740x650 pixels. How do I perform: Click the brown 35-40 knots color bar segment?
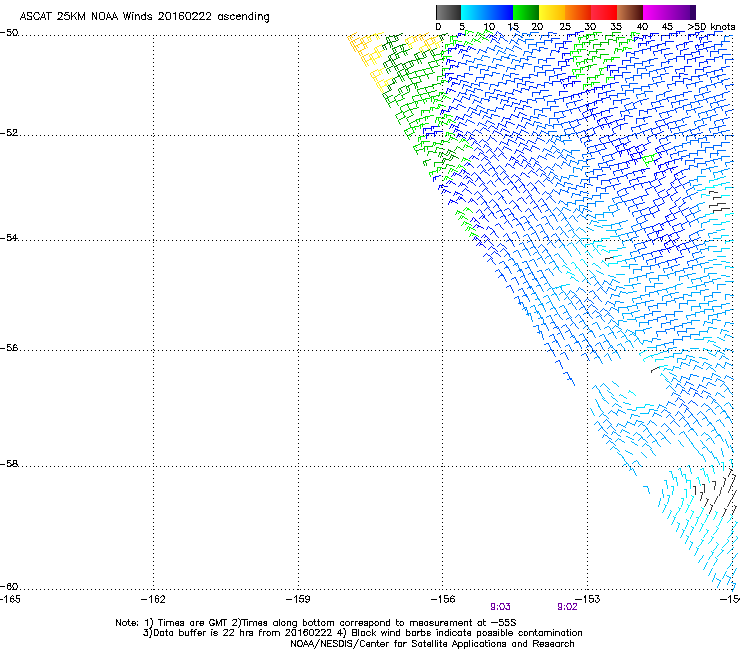(x=630, y=12)
